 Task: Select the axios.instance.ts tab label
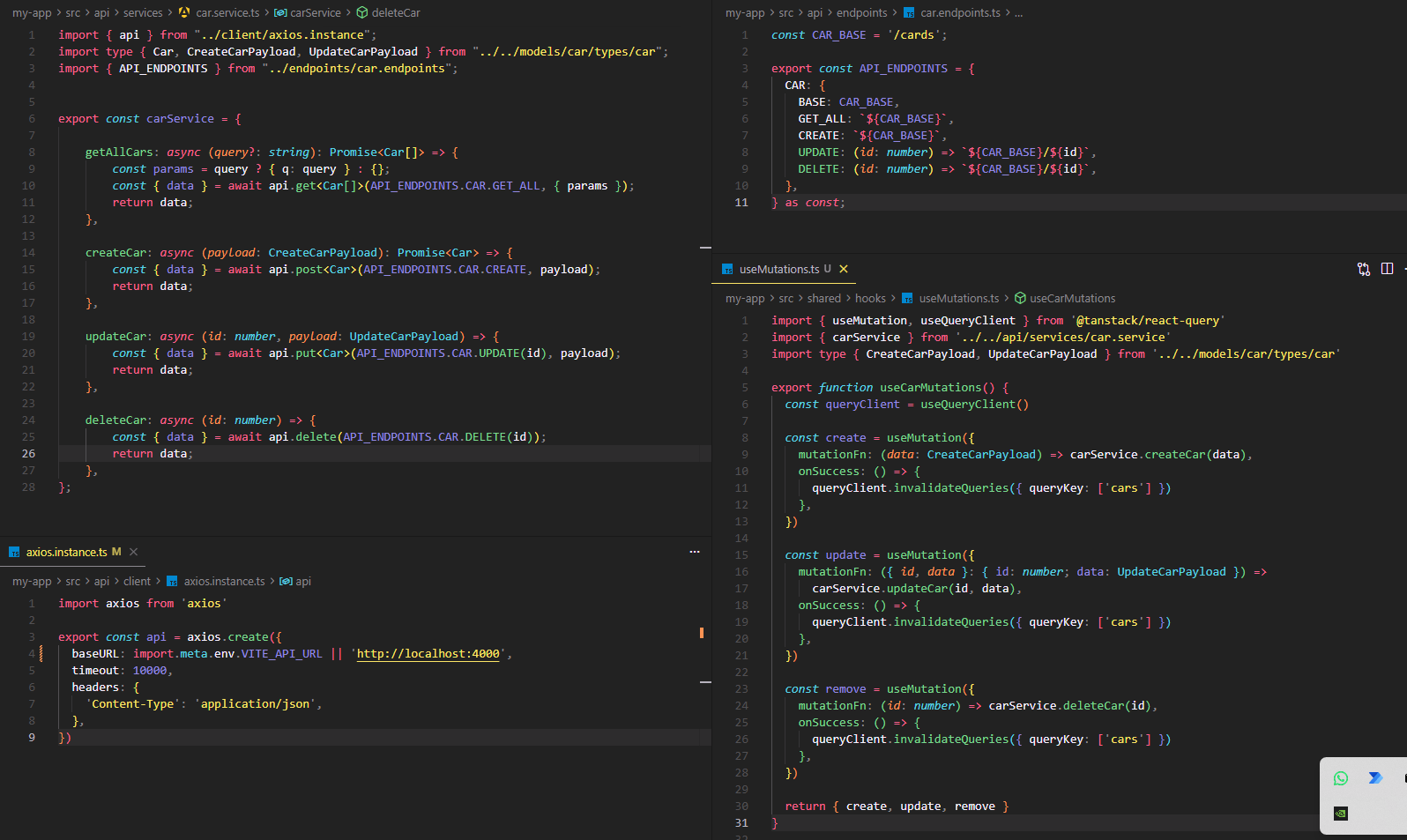point(67,552)
